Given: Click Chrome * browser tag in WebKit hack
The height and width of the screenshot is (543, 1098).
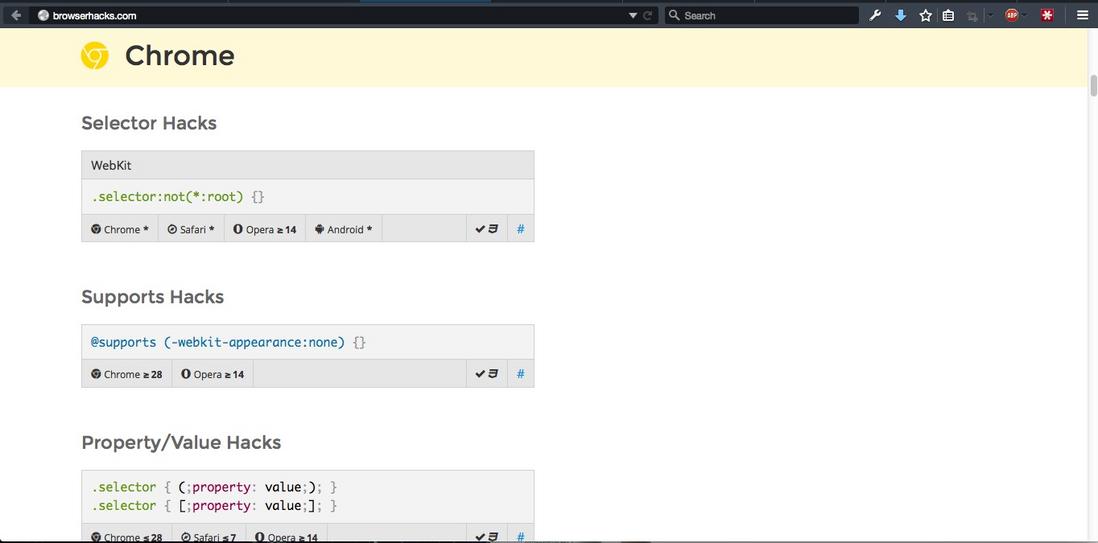Looking at the screenshot, I should 120,229.
